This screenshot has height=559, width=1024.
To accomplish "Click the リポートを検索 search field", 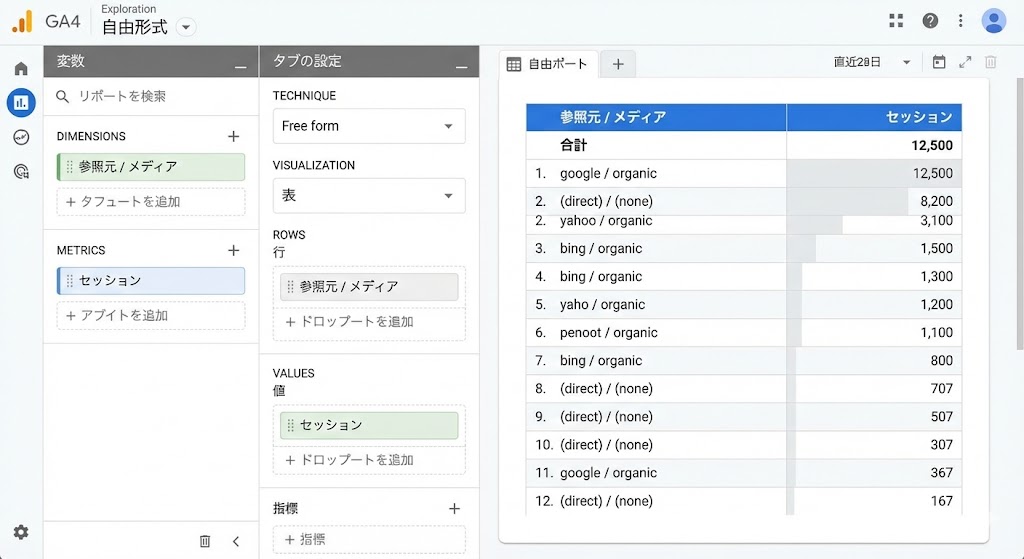I will [151, 97].
